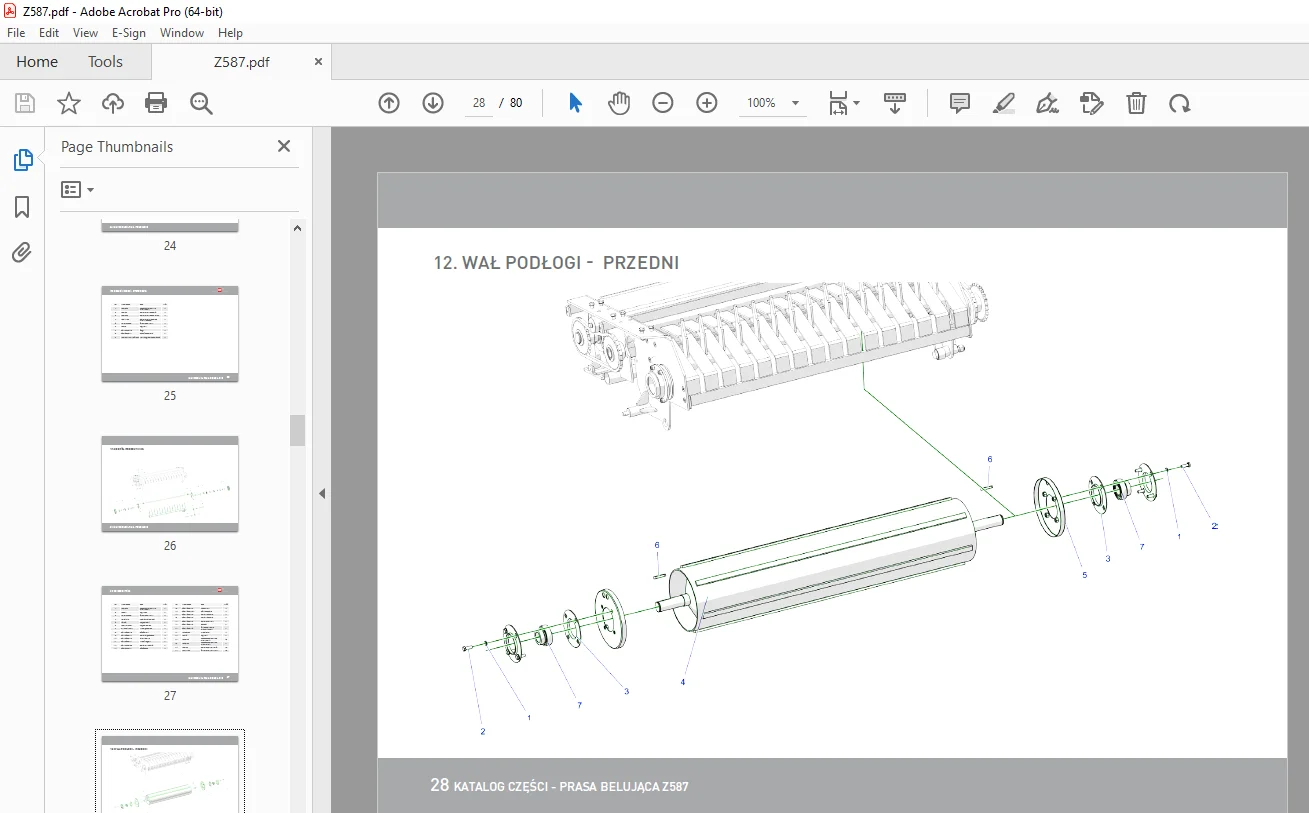This screenshot has width=1309, height=813.
Task: Click the thumbnail panel scrollbar handle
Action: click(297, 430)
